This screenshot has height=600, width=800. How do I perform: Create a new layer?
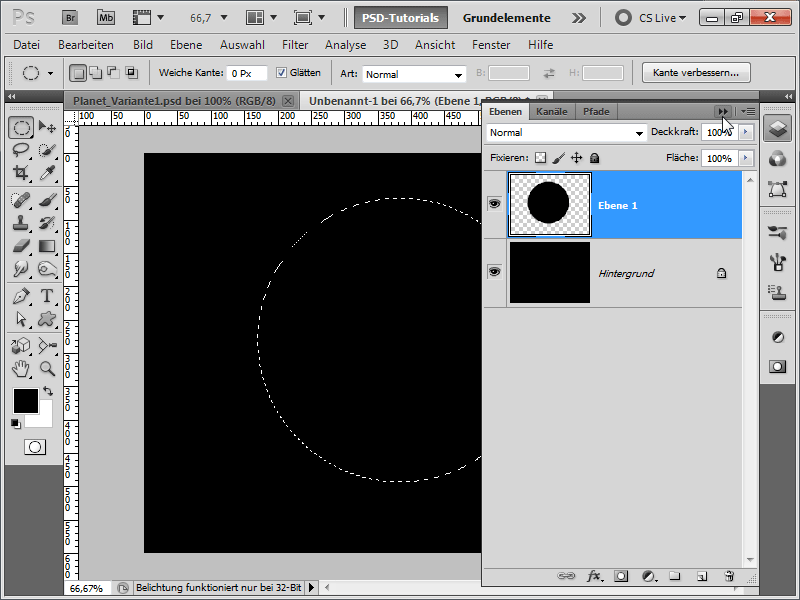(x=702, y=576)
